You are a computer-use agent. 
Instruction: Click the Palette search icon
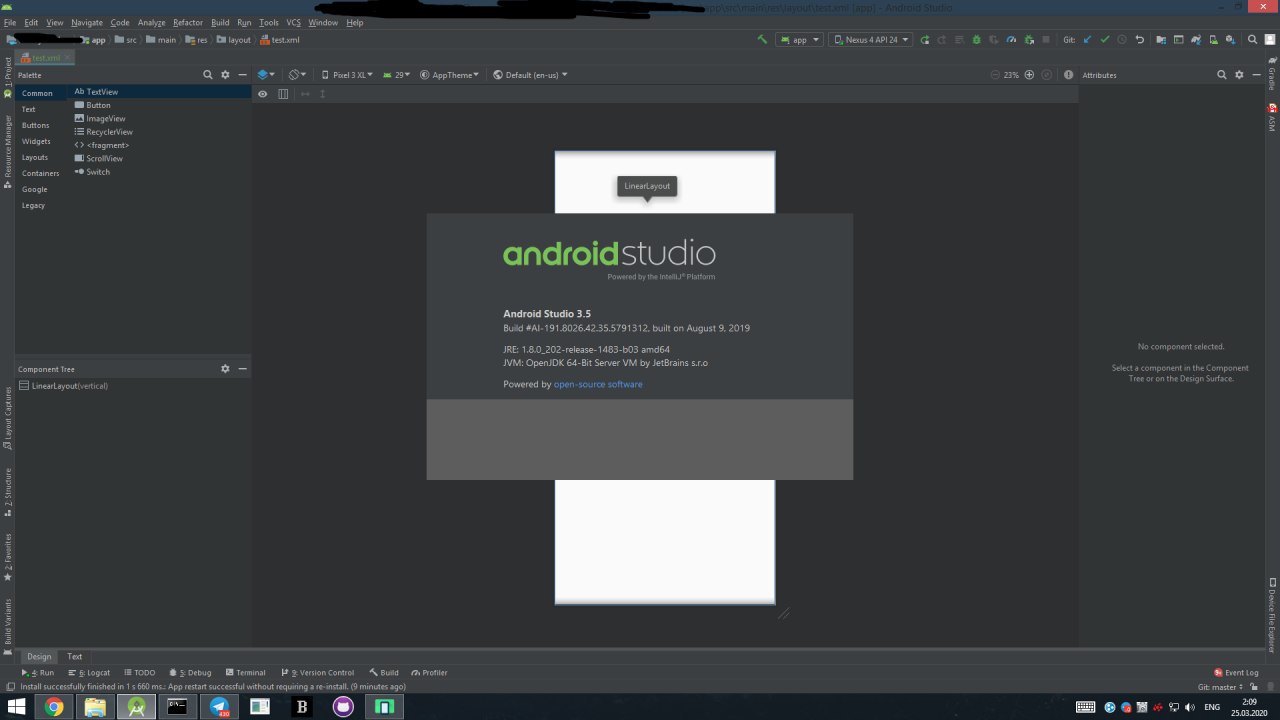[208, 75]
